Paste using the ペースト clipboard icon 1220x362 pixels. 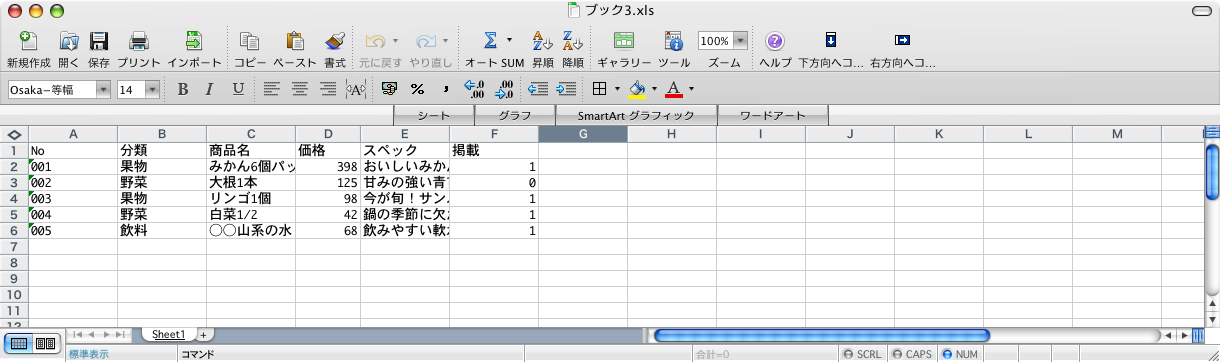click(x=295, y=42)
